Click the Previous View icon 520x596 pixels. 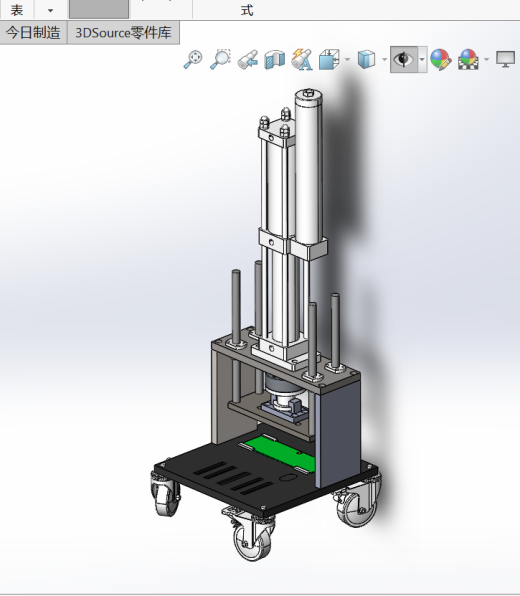(x=248, y=60)
